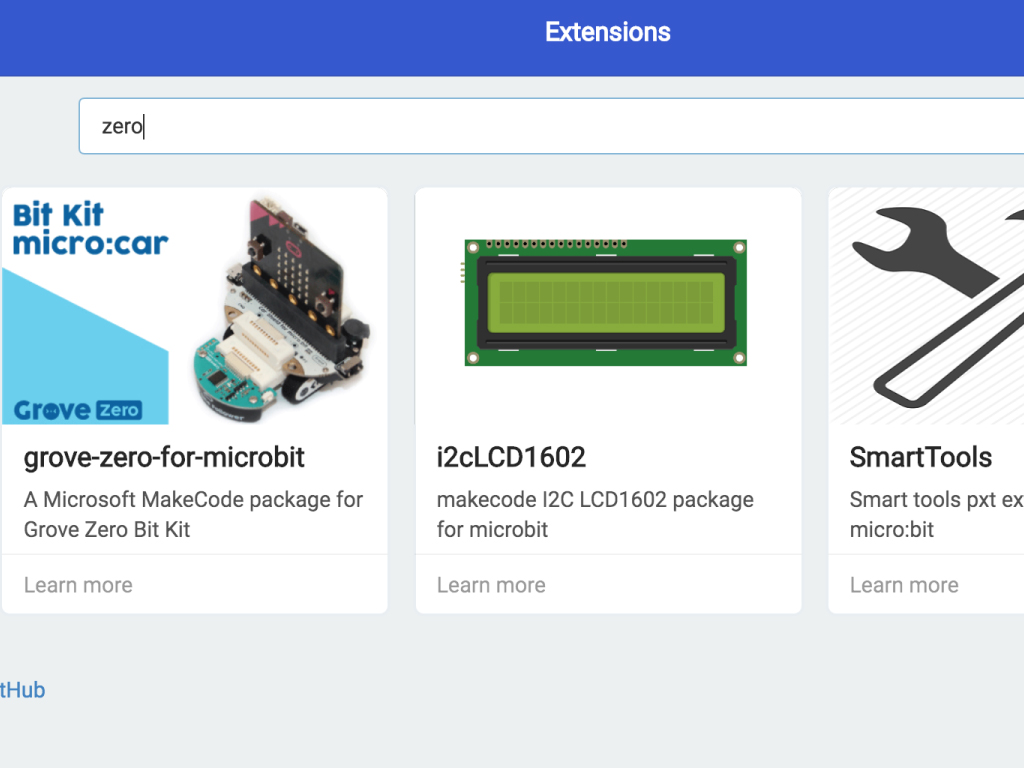This screenshot has height=768, width=1024.
Task: Open Learn more for i2cLCD1602
Action: (491, 585)
